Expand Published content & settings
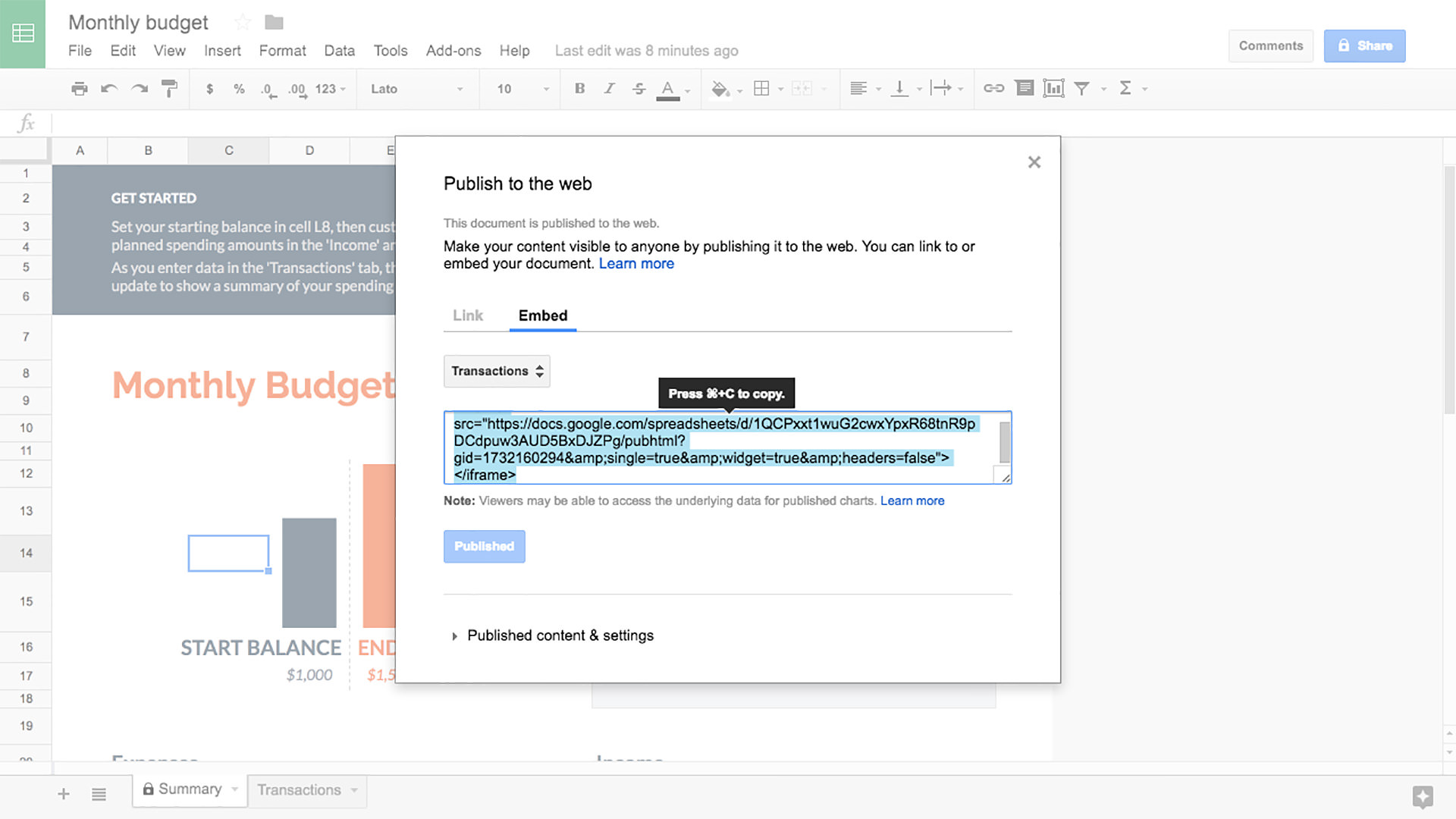Screen dimensions: 1456x819 coord(560,635)
